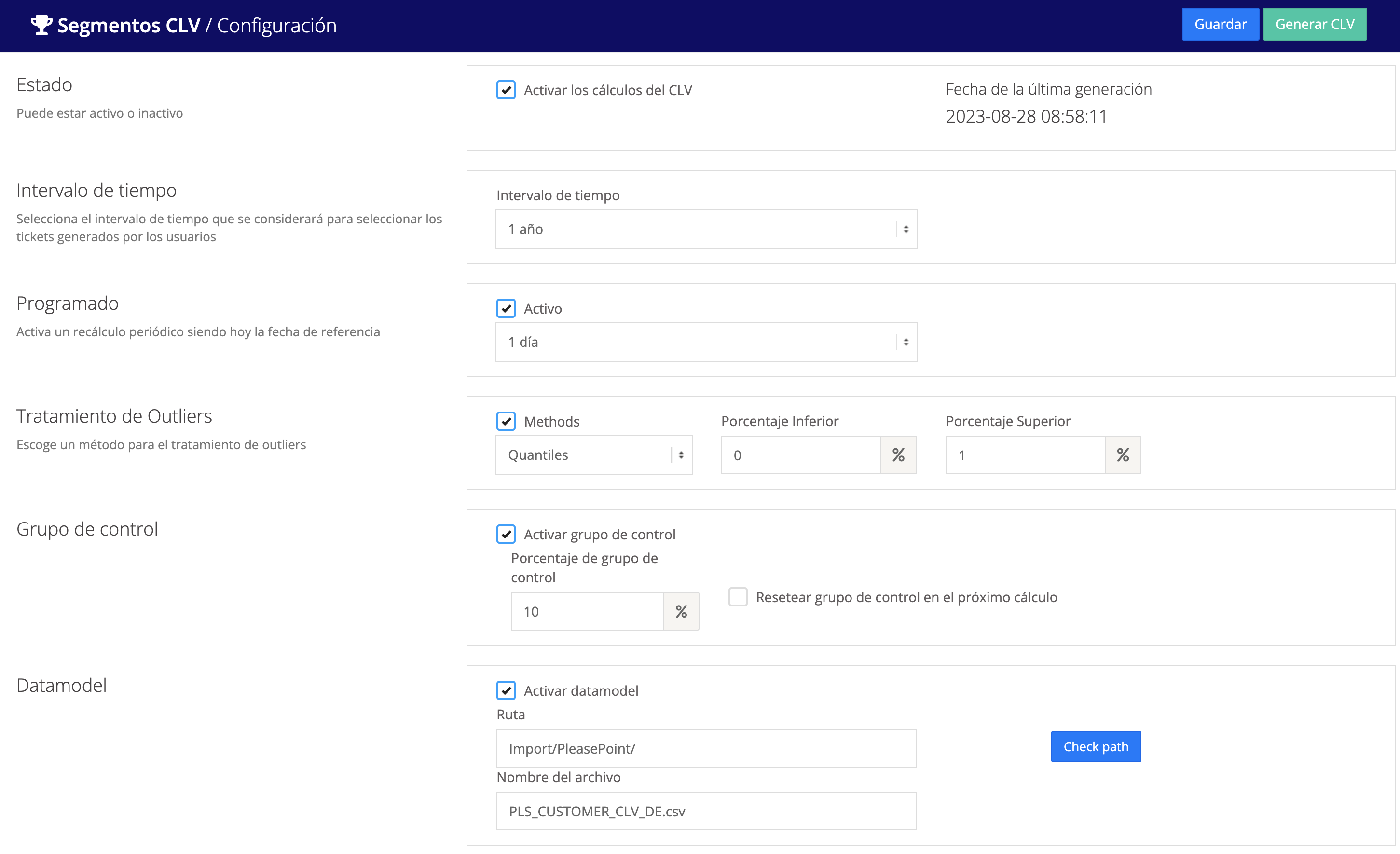Uncheck Activar datamodel option
The width and height of the screenshot is (1400, 854).
coord(506,690)
